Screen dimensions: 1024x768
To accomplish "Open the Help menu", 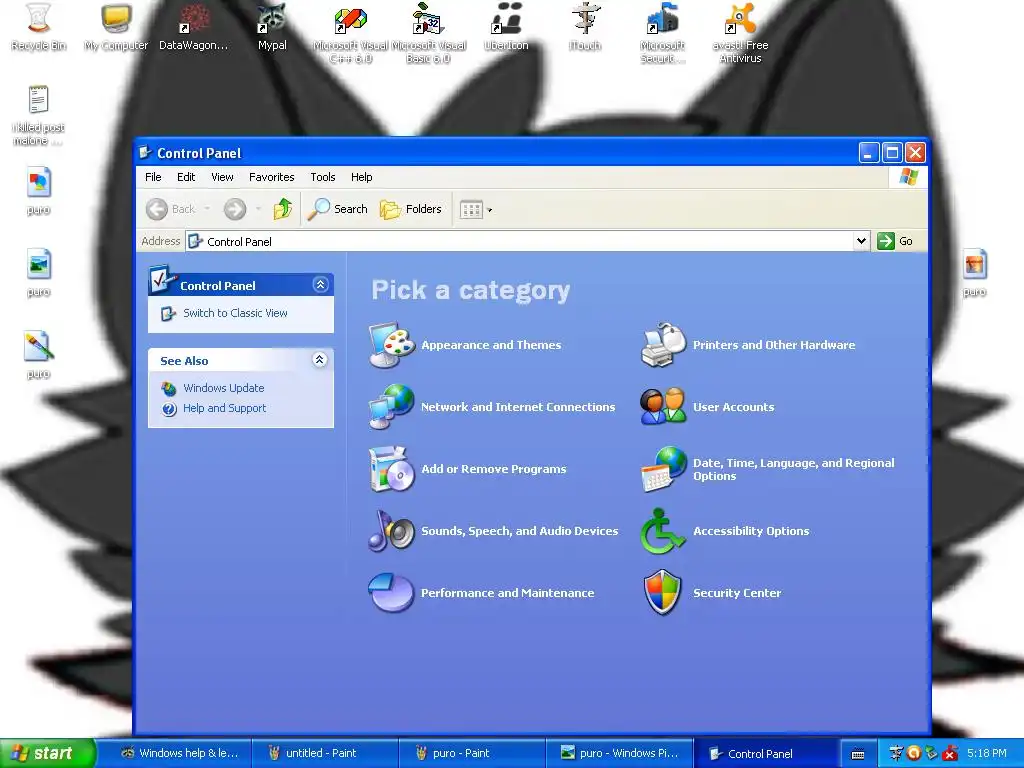I will (x=361, y=177).
